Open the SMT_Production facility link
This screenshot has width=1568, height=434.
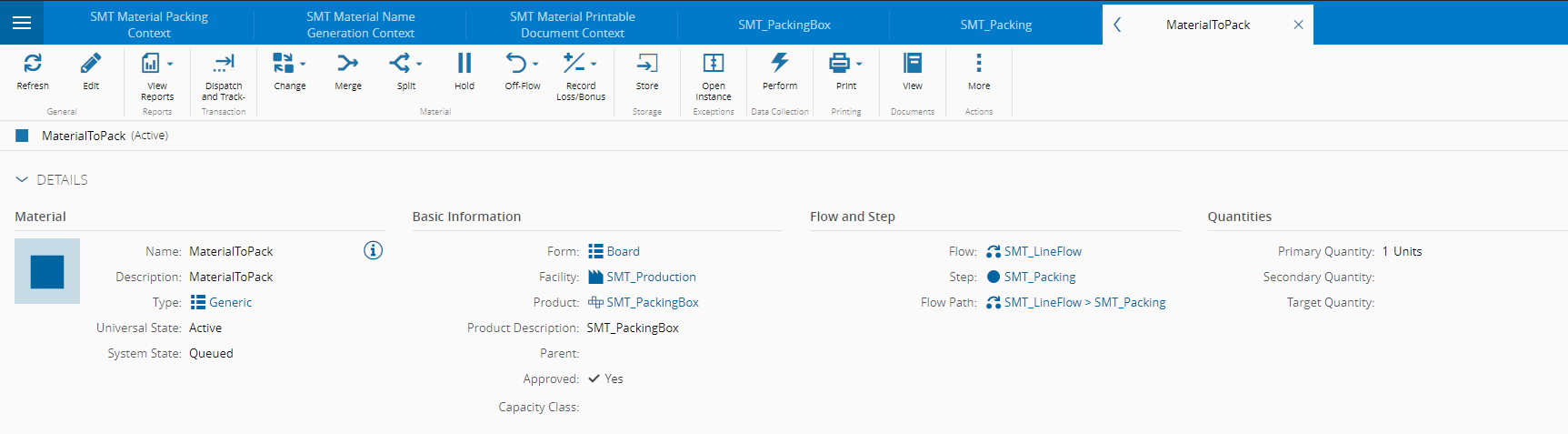pyautogui.click(x=651, y=277)
